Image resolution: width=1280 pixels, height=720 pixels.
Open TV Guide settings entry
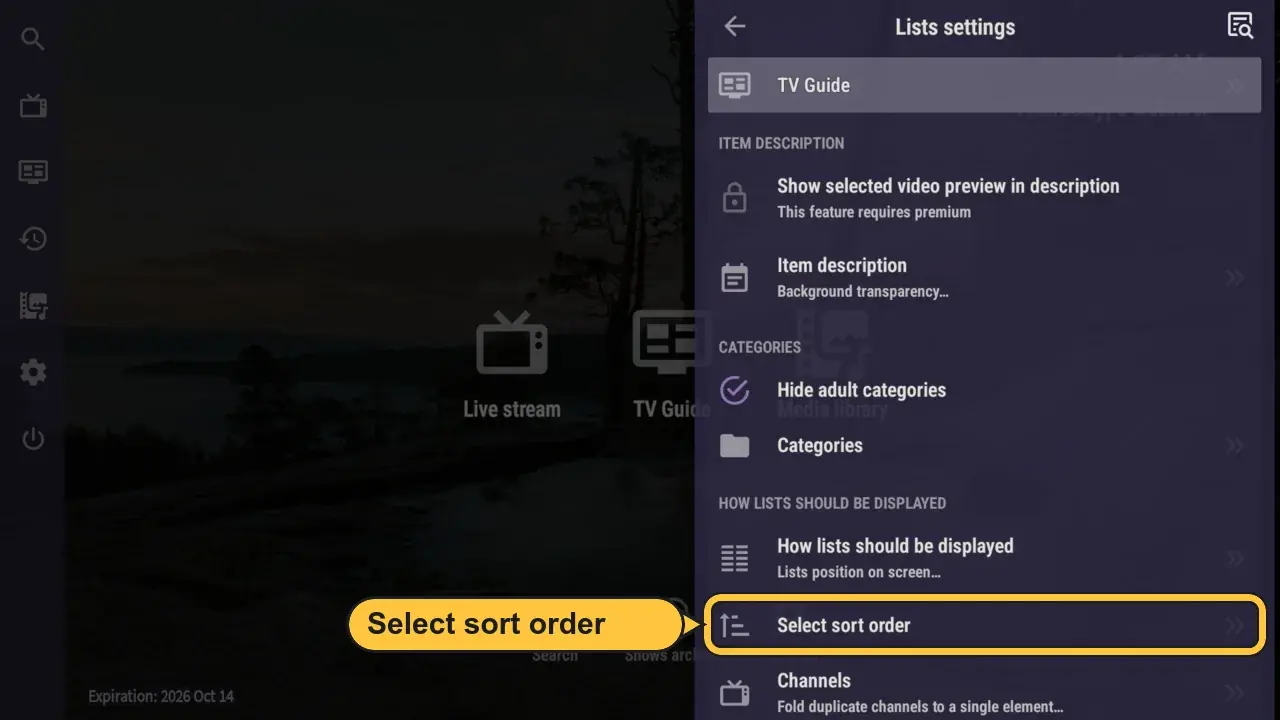click(985, 85)
